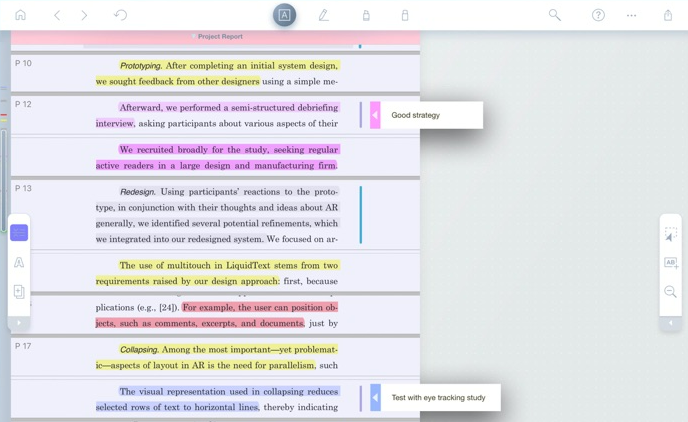Viewport: 688px width, 422px height.
Task: Collapse the Good strategy comment arrow
Action: pos(375,115)
